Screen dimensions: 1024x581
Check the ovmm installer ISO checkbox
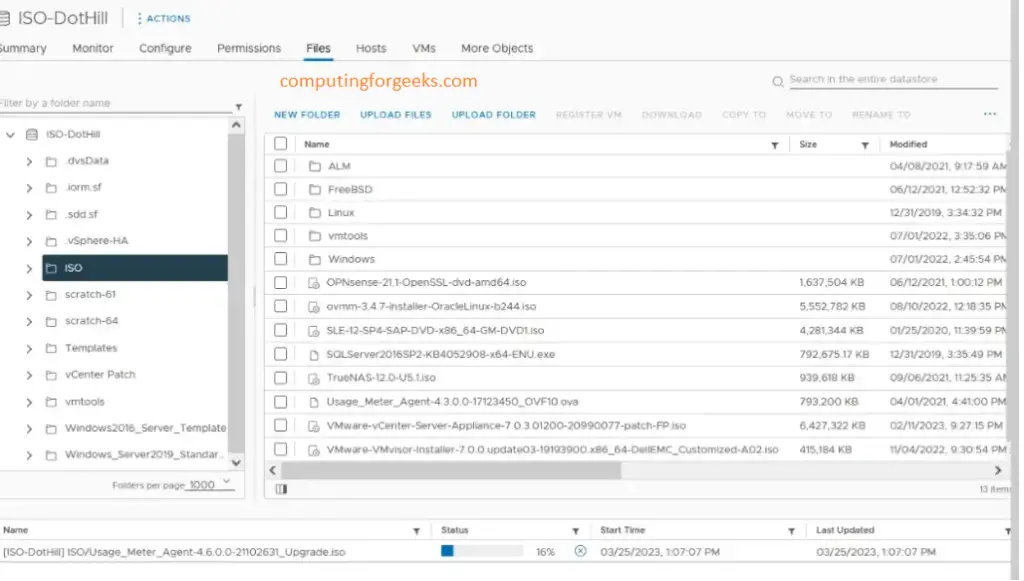[280, 306]
